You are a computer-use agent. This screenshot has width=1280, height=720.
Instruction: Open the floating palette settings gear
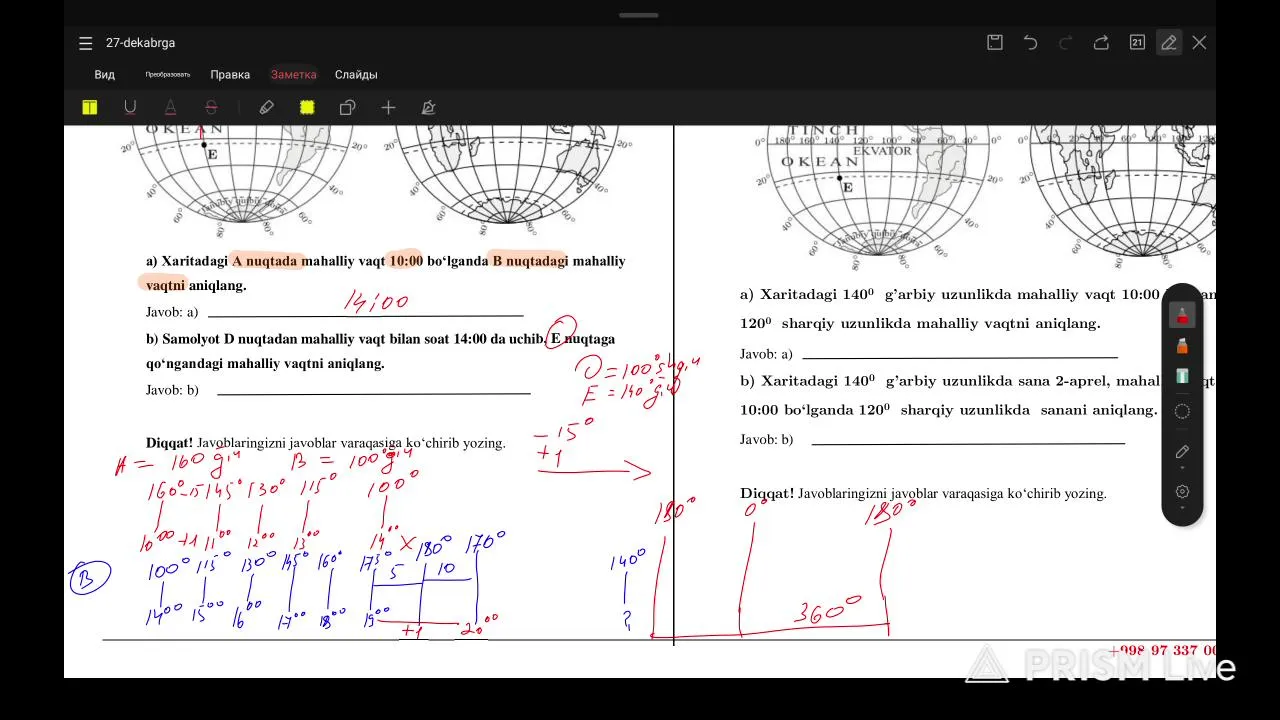click(1182, 491)
